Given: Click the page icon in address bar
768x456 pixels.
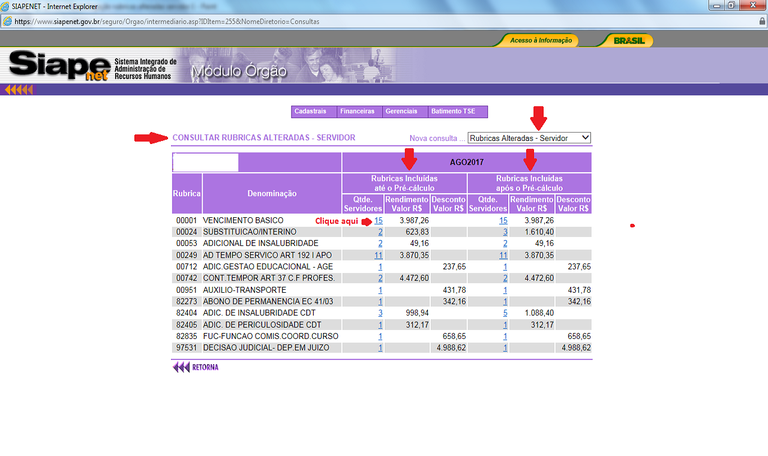Looking at the screenshot, I should tap(7, 21).
